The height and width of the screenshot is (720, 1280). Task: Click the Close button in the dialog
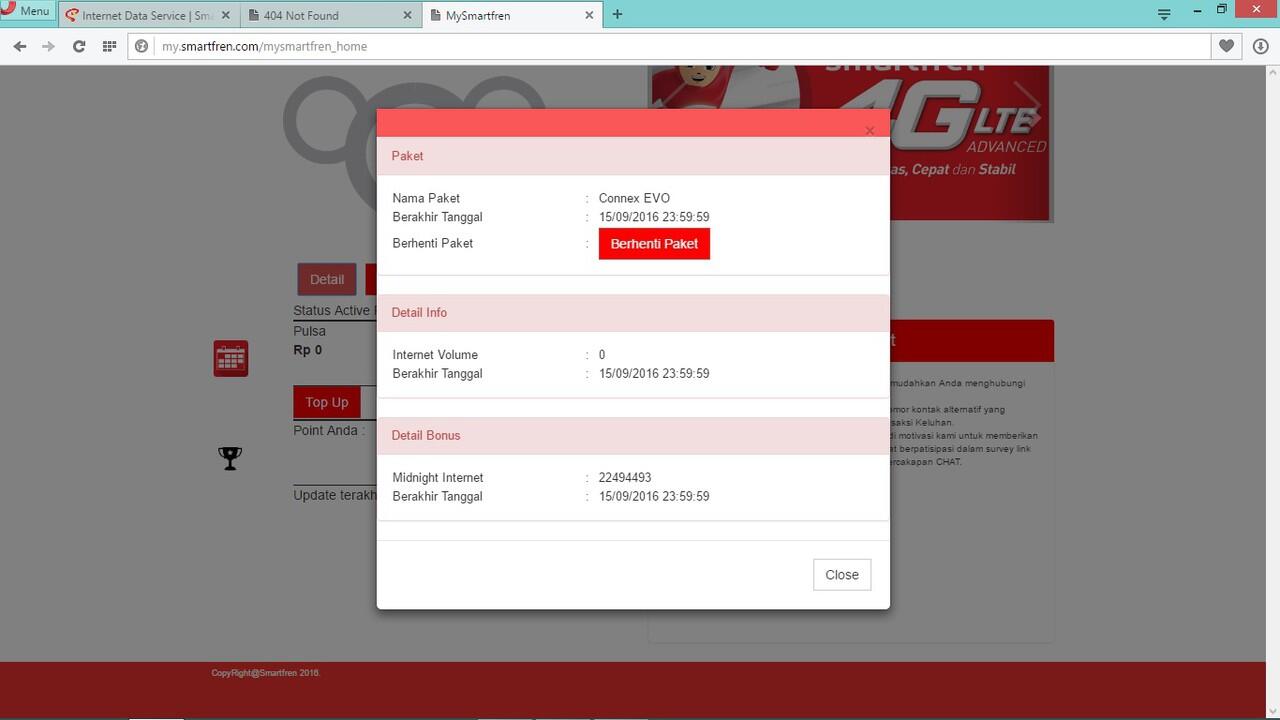(x=842, y=575)
